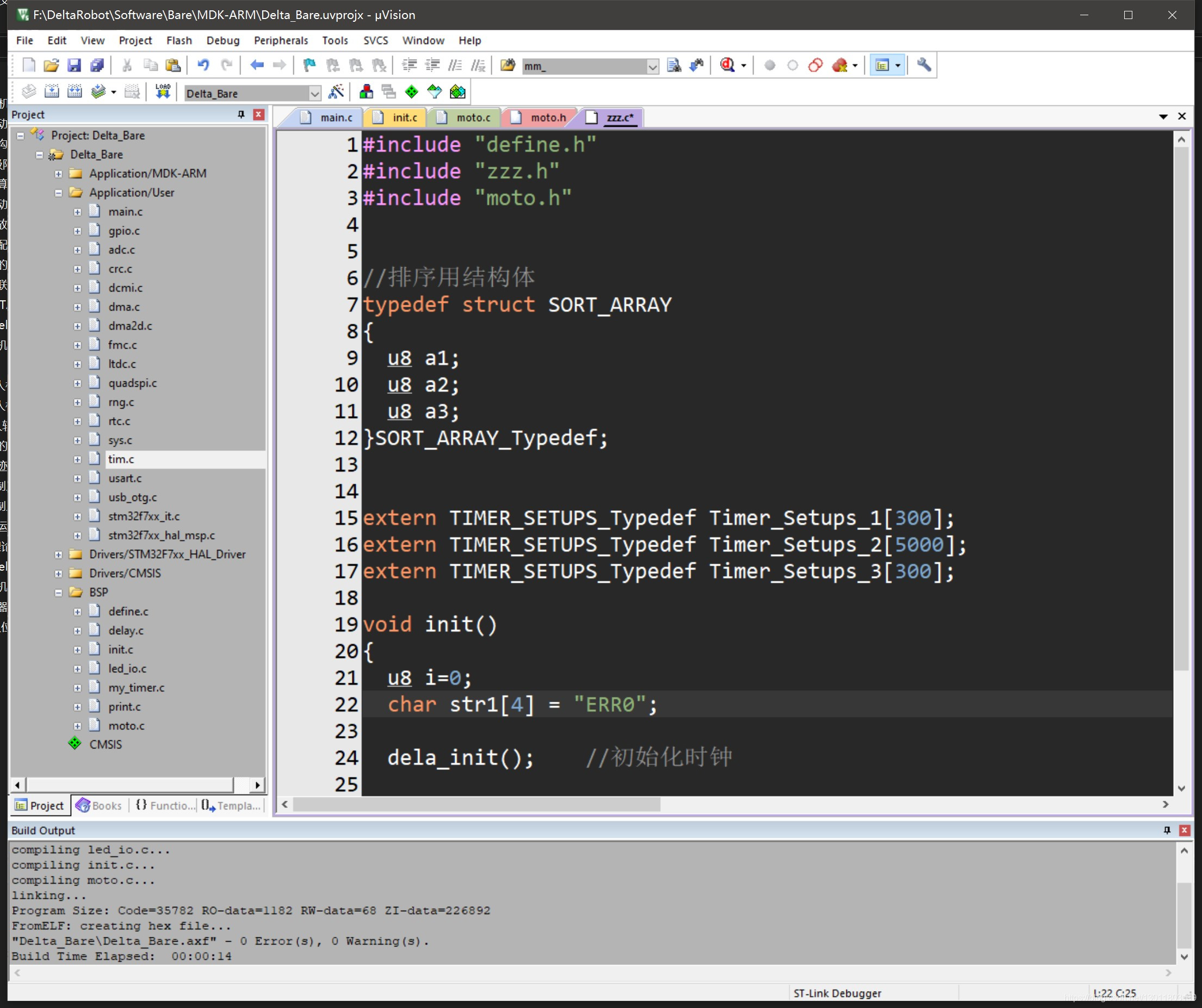The height and width of the screenshot is (1008, 1202).
Task: Open the Flash menu
Action: [179, 40]
